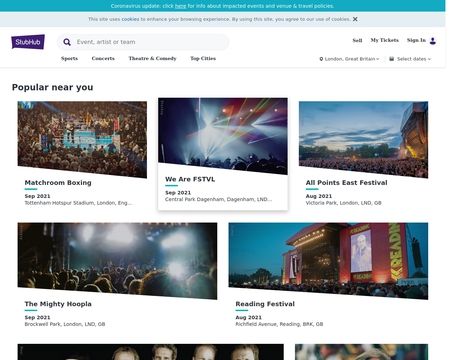Open the Matchroom Boxing event image

point(82,139)
